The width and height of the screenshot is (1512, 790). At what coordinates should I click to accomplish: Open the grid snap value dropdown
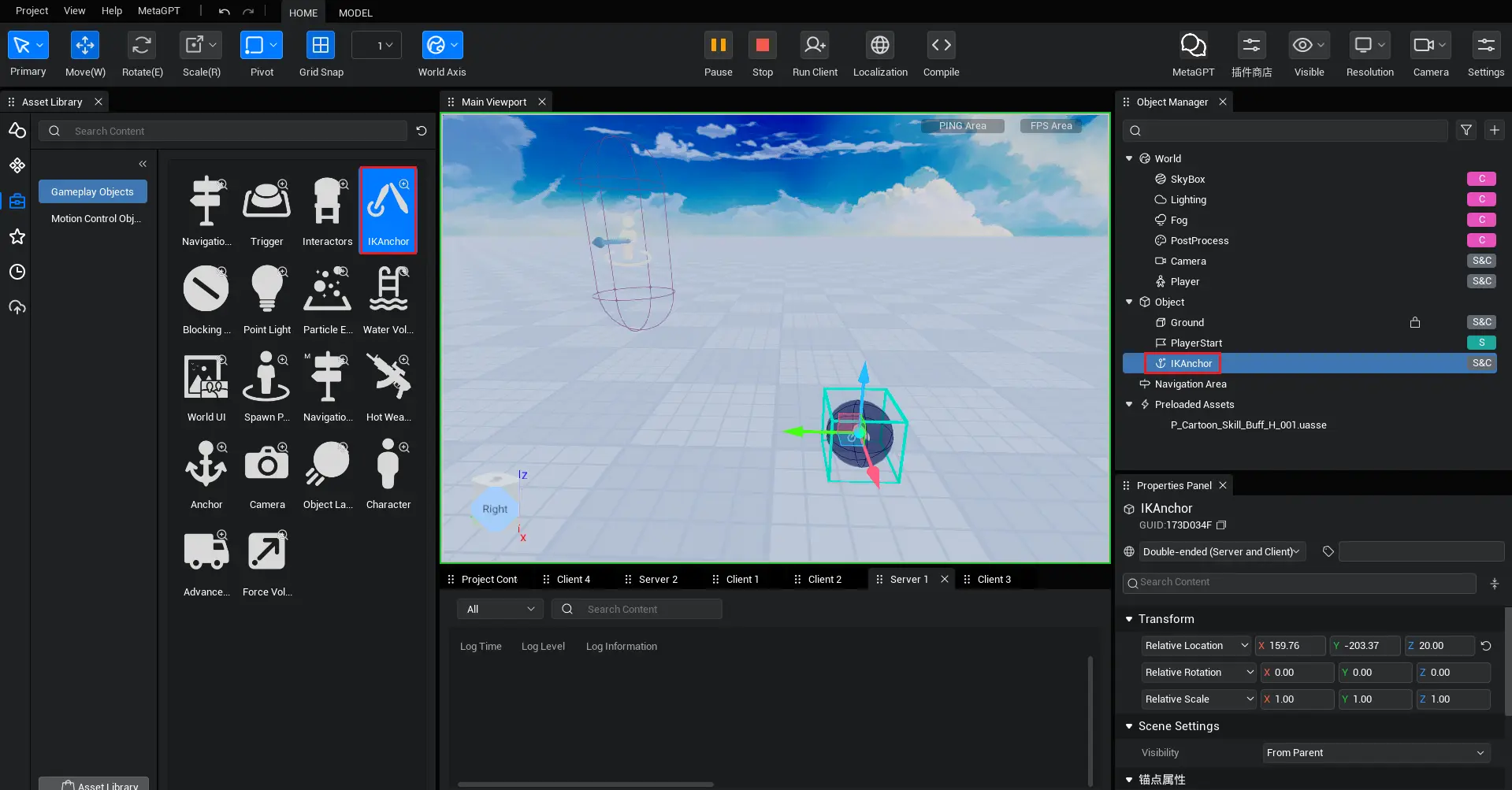(377, 45)
